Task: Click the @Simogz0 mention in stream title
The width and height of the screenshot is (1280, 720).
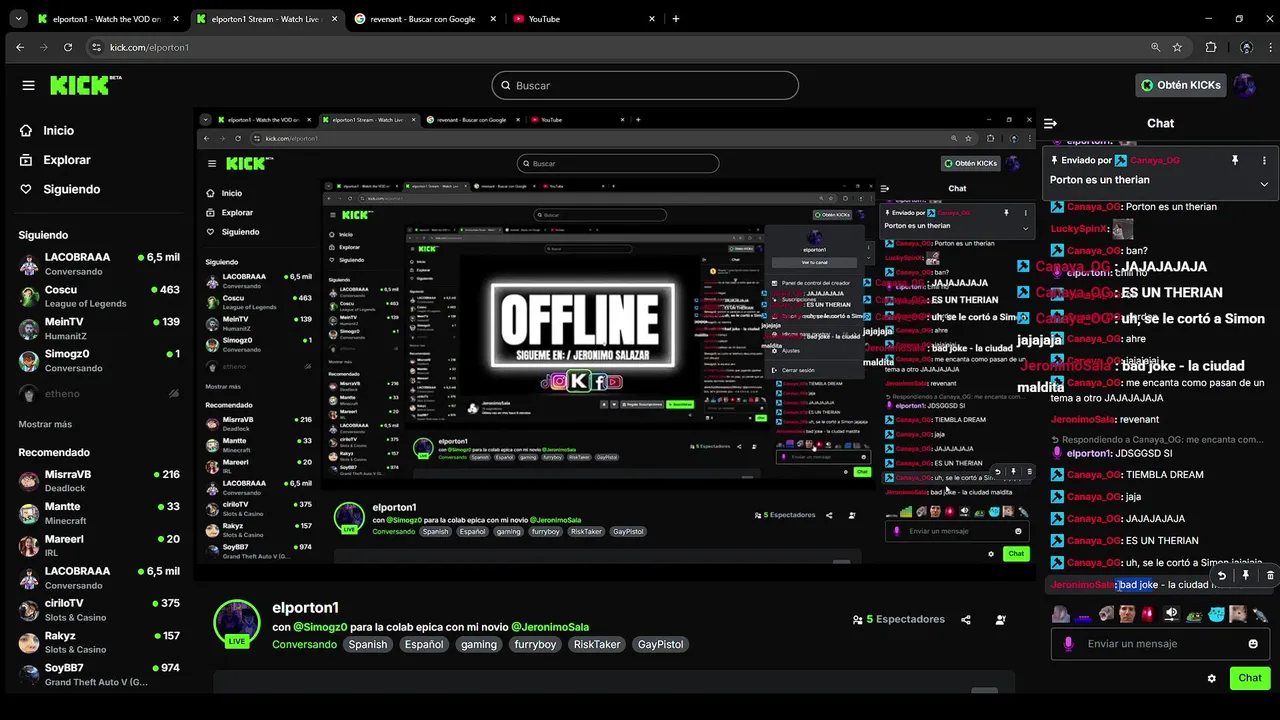Action: 320,627
